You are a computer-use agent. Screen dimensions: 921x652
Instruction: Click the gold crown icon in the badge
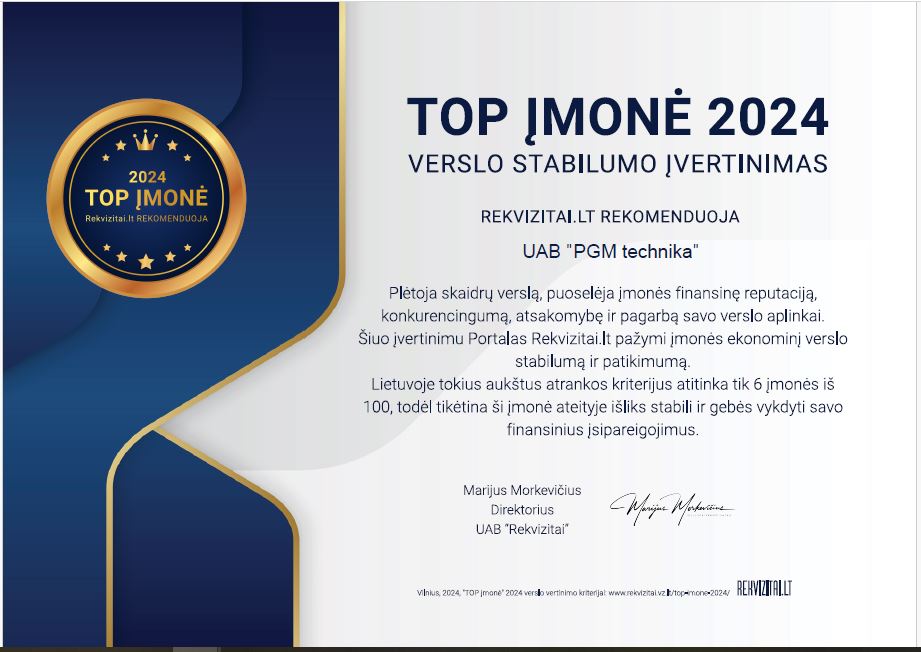[x=146, y=139]
